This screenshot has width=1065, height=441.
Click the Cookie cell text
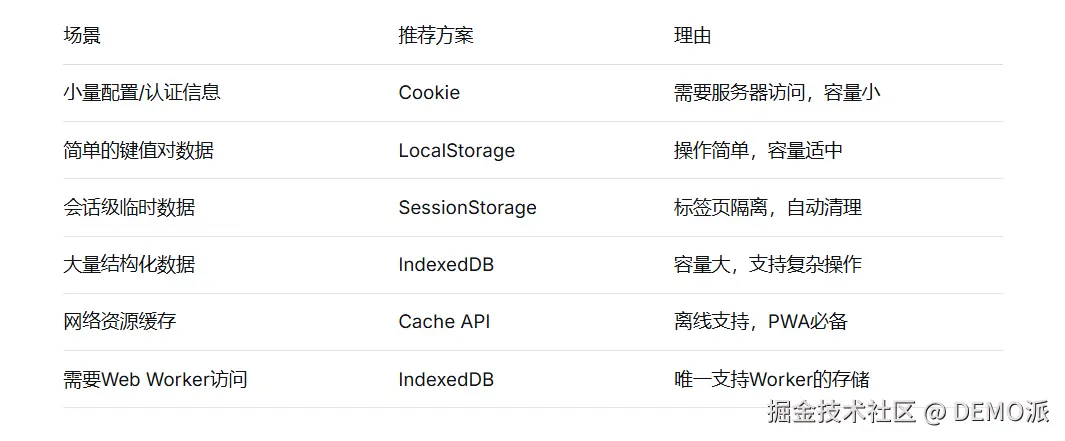[429, 93]
